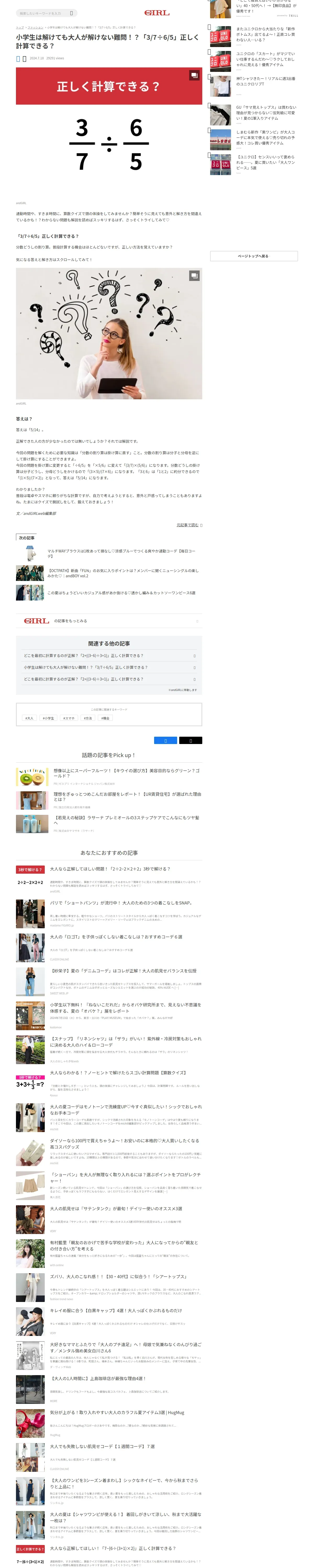Viewport: 314px width, 1568px height.
Task: Open article 大人の「ロゴT」を子供っぽくしない着こなし
Action: point(116,937)
